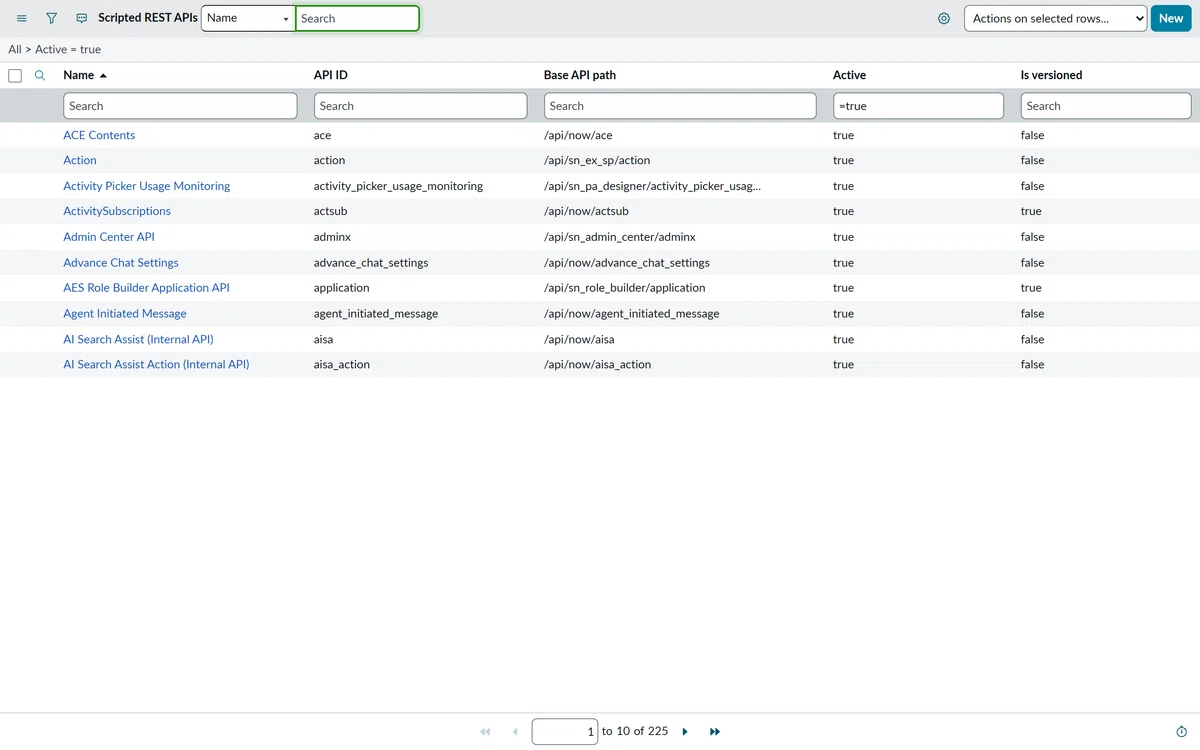Click the path '/api/sn_role_builder/application'

coord(625,288)
